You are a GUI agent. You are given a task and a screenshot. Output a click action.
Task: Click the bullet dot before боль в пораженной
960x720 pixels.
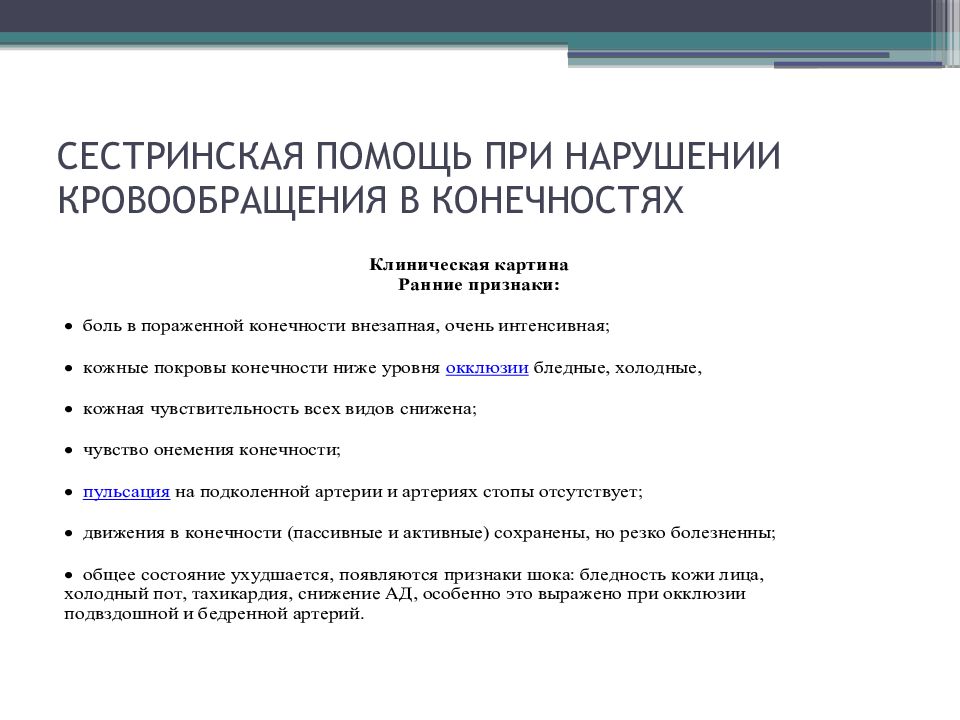69,327
